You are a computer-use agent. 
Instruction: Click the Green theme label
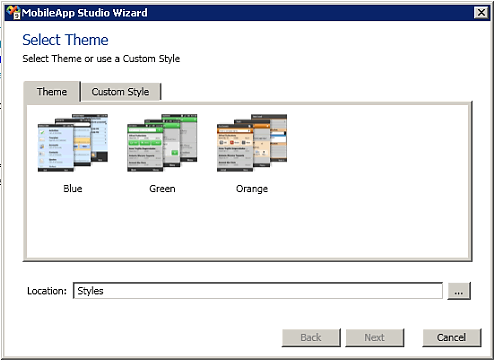pos(162,189)
